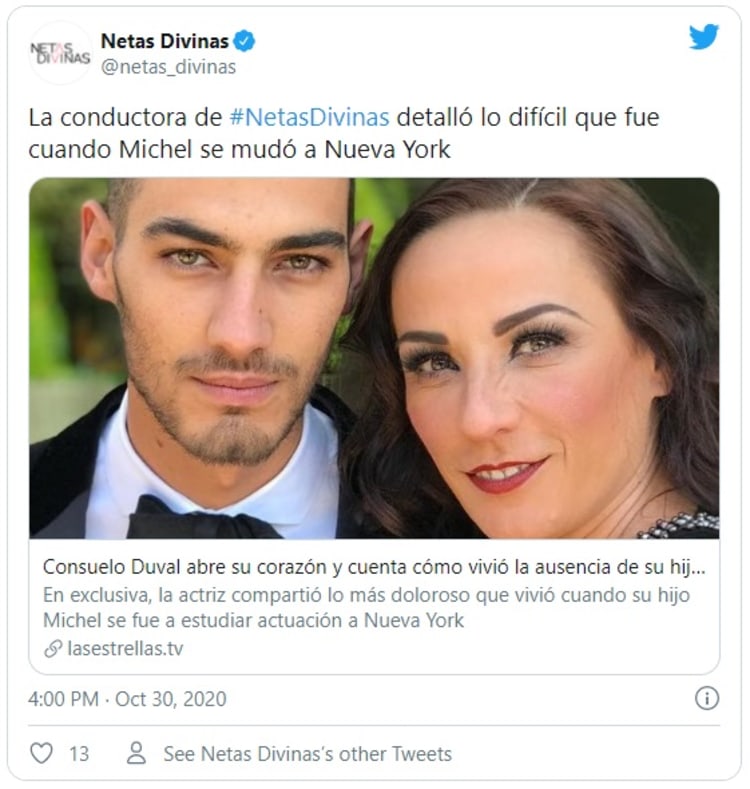Click the Twitter bird logo
The image size is (750, 789).
click(703, 37)
